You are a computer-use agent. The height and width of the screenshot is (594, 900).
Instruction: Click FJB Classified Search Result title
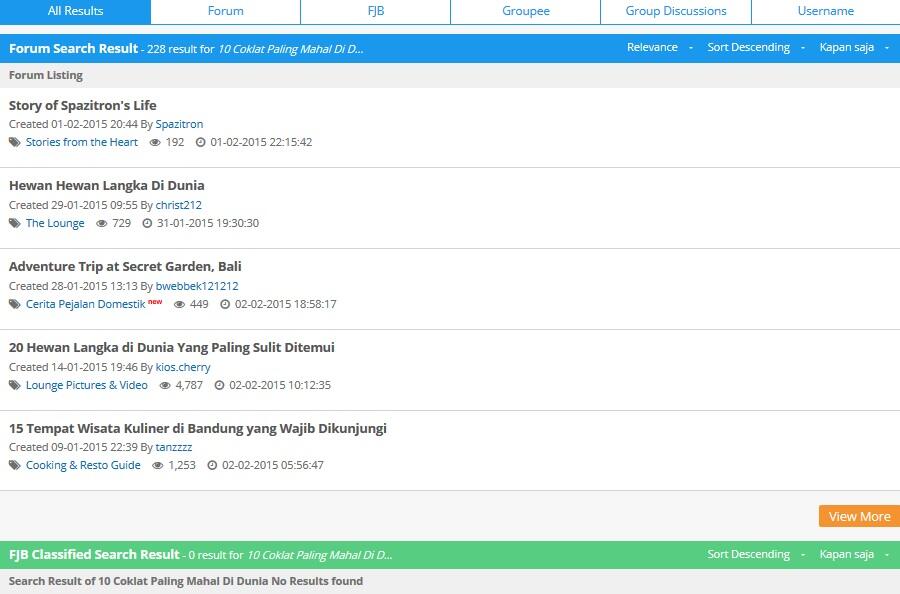point(94,554)
